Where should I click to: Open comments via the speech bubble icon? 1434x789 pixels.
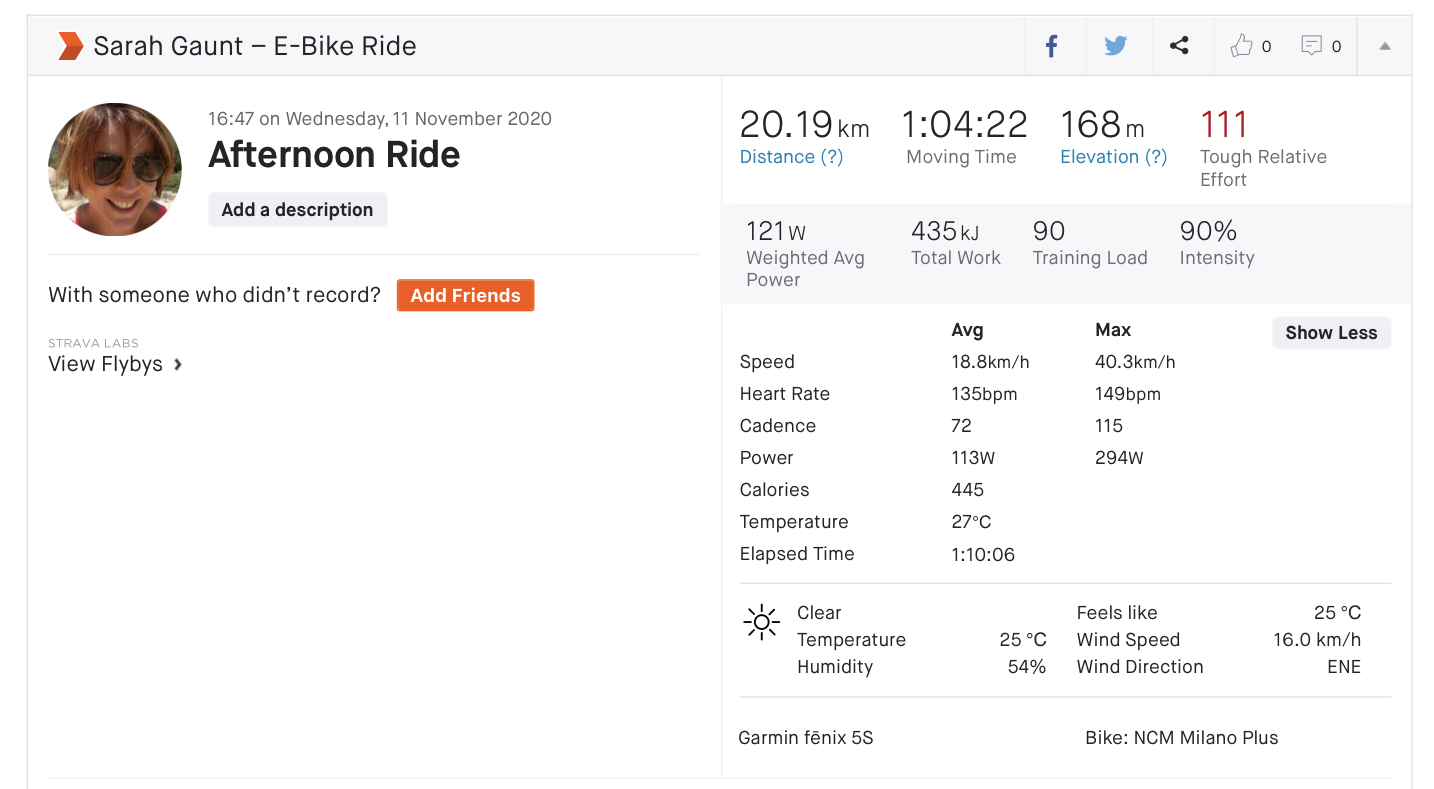(x=1311, y=46)
